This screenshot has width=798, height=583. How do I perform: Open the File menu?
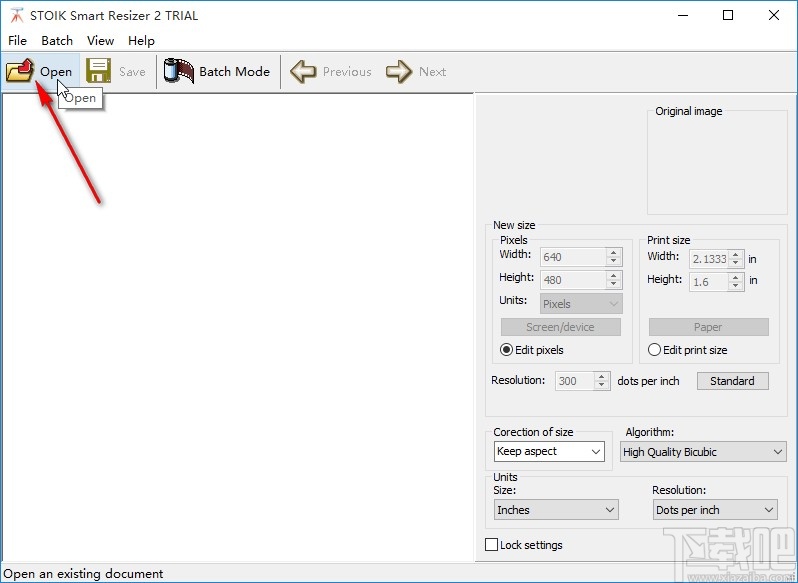pos(17,41)
